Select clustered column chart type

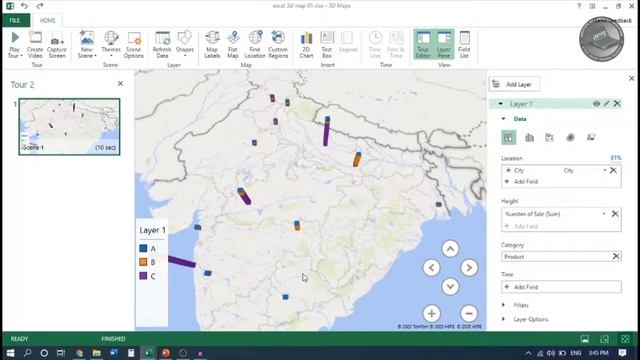529,138
